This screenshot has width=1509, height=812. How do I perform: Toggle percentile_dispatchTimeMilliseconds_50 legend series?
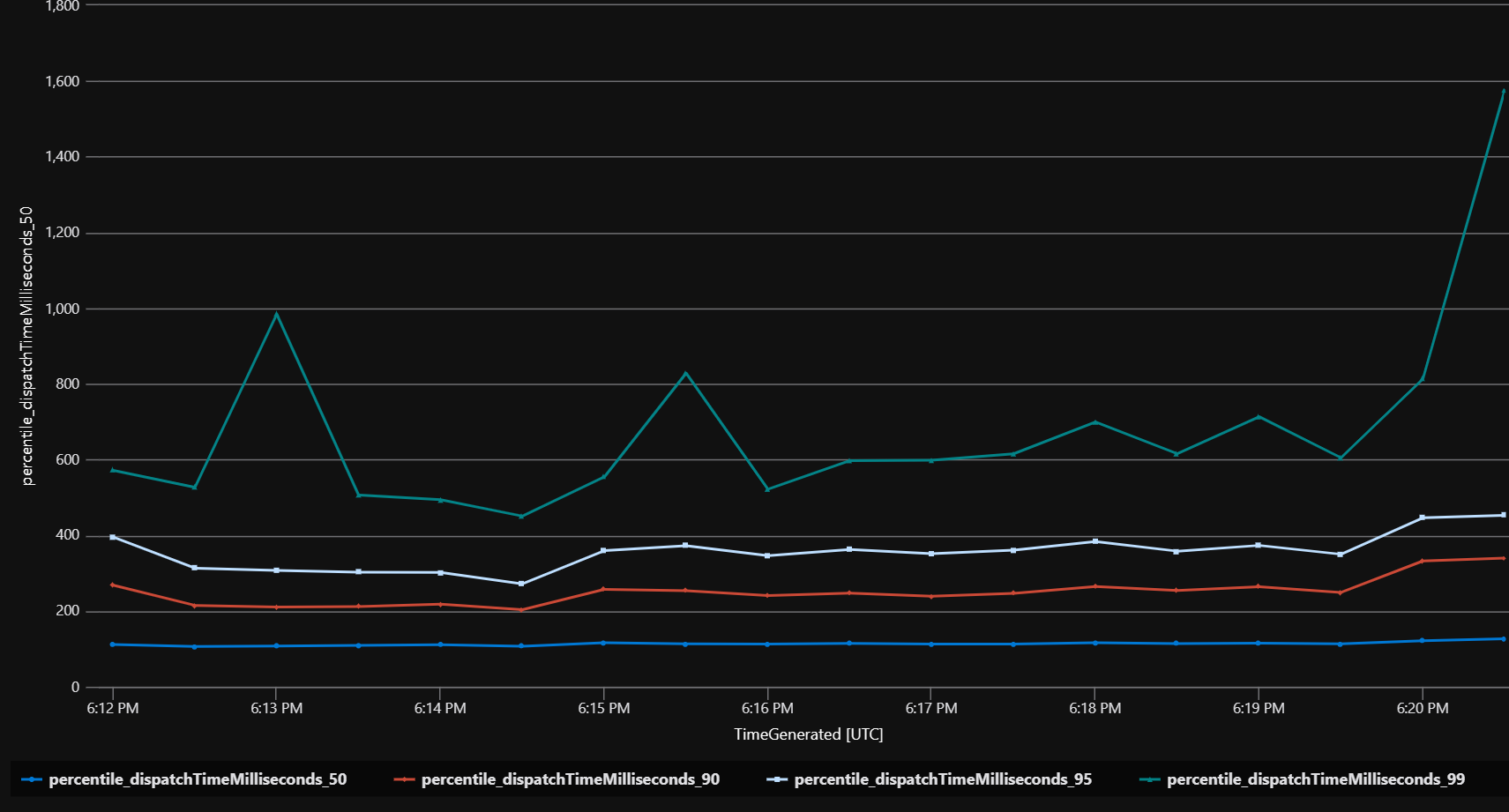(184, 779)
